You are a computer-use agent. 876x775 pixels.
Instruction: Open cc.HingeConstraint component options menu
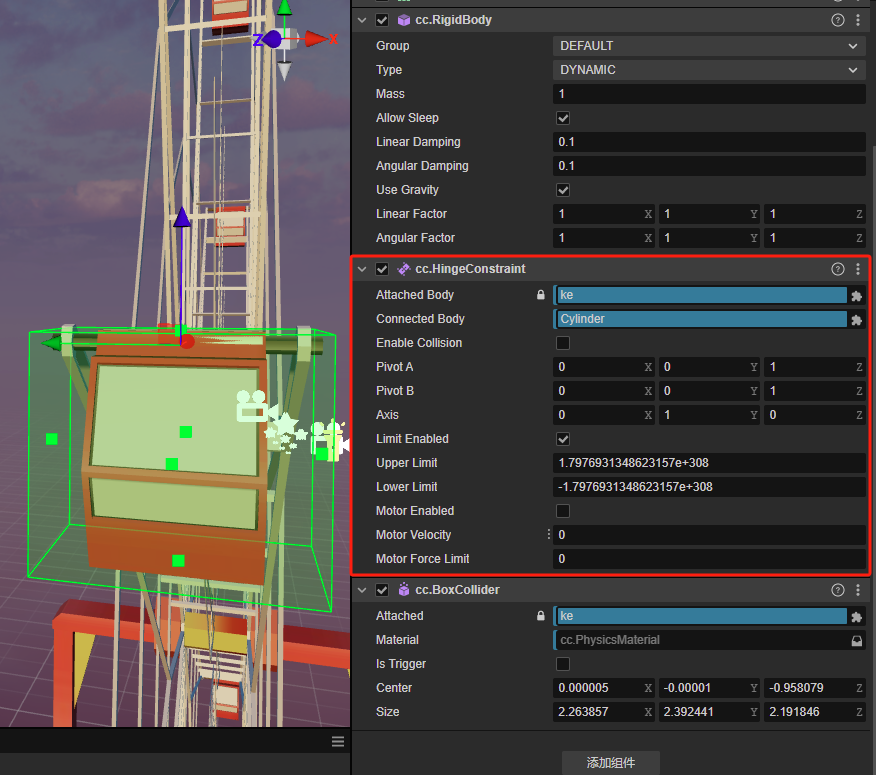pyautogui.click(x=858, y=269)
